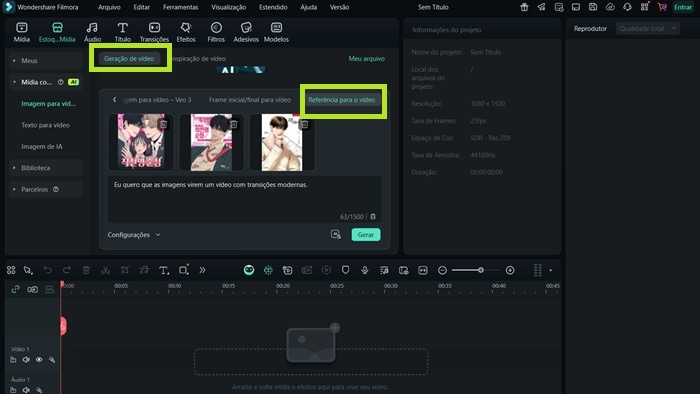Expand the Meus section

click(14, 60)
